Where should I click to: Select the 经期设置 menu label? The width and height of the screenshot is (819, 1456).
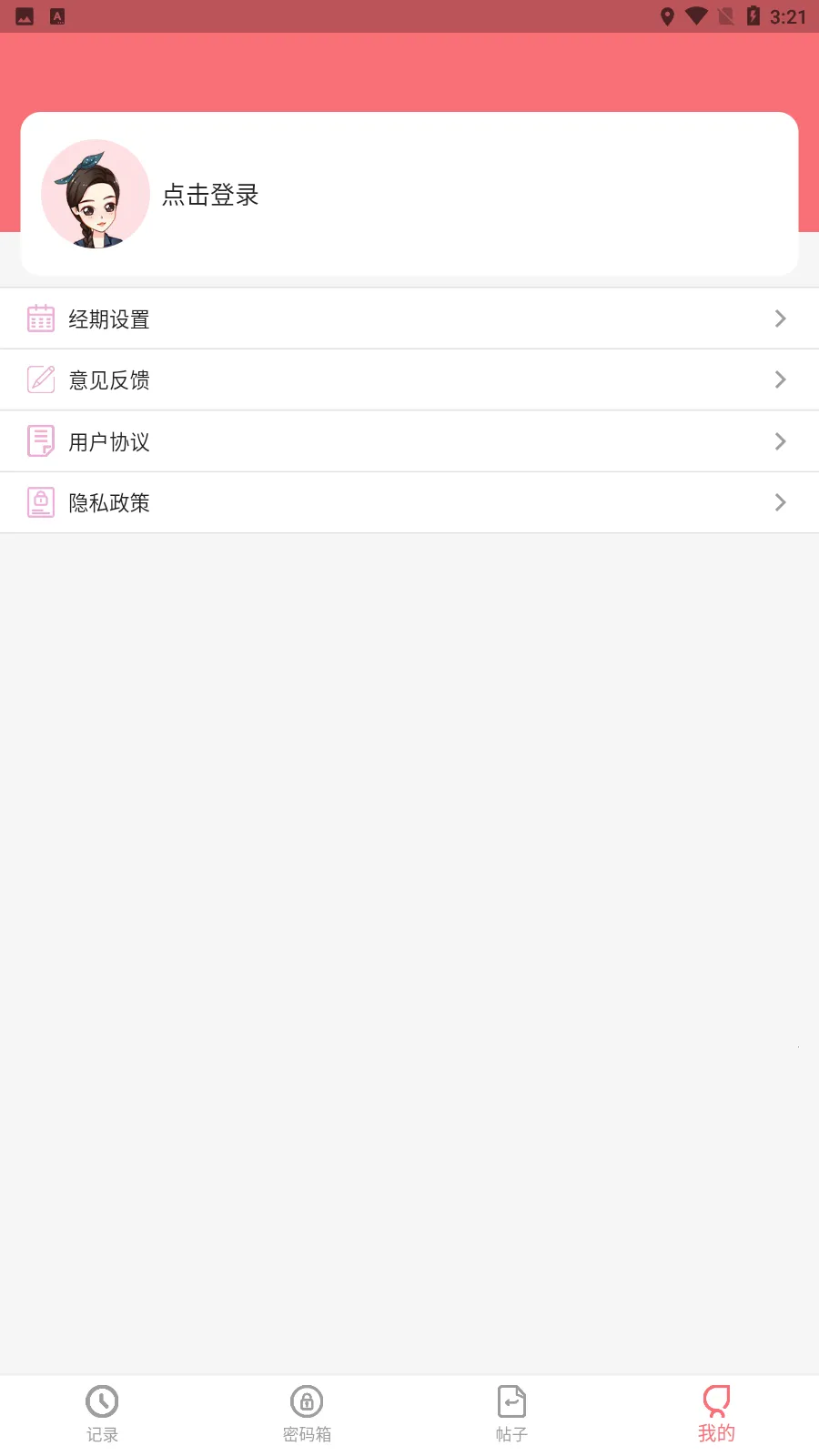(x=109, y=319)
